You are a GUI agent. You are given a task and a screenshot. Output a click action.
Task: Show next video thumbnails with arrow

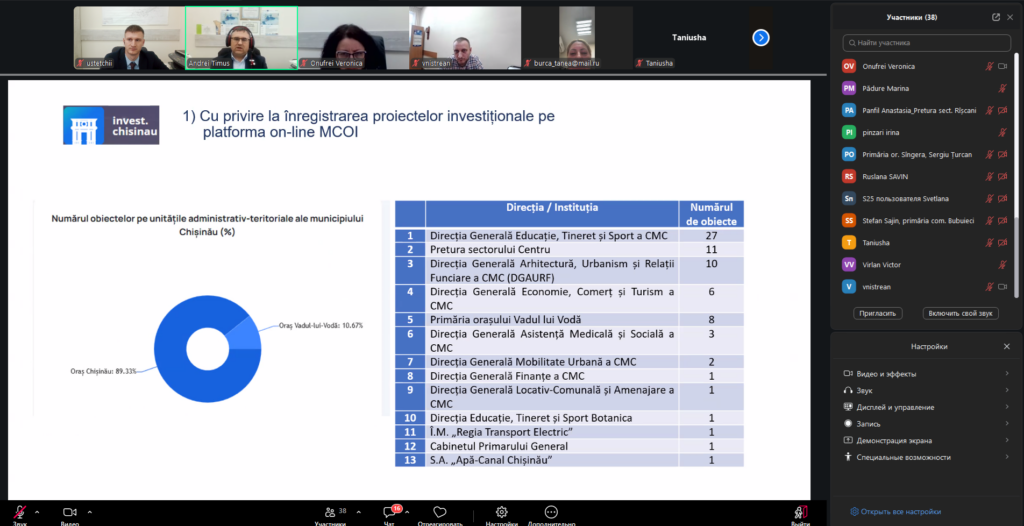pos(761,37)
